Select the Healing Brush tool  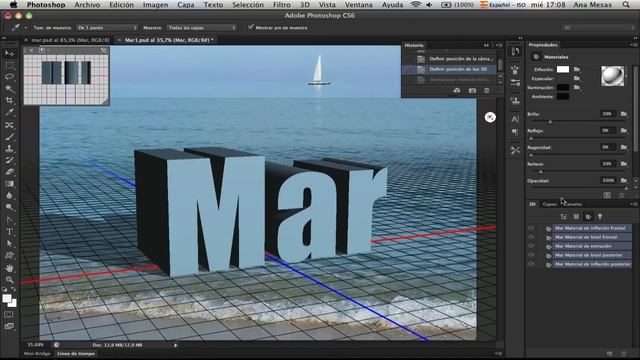9,124
